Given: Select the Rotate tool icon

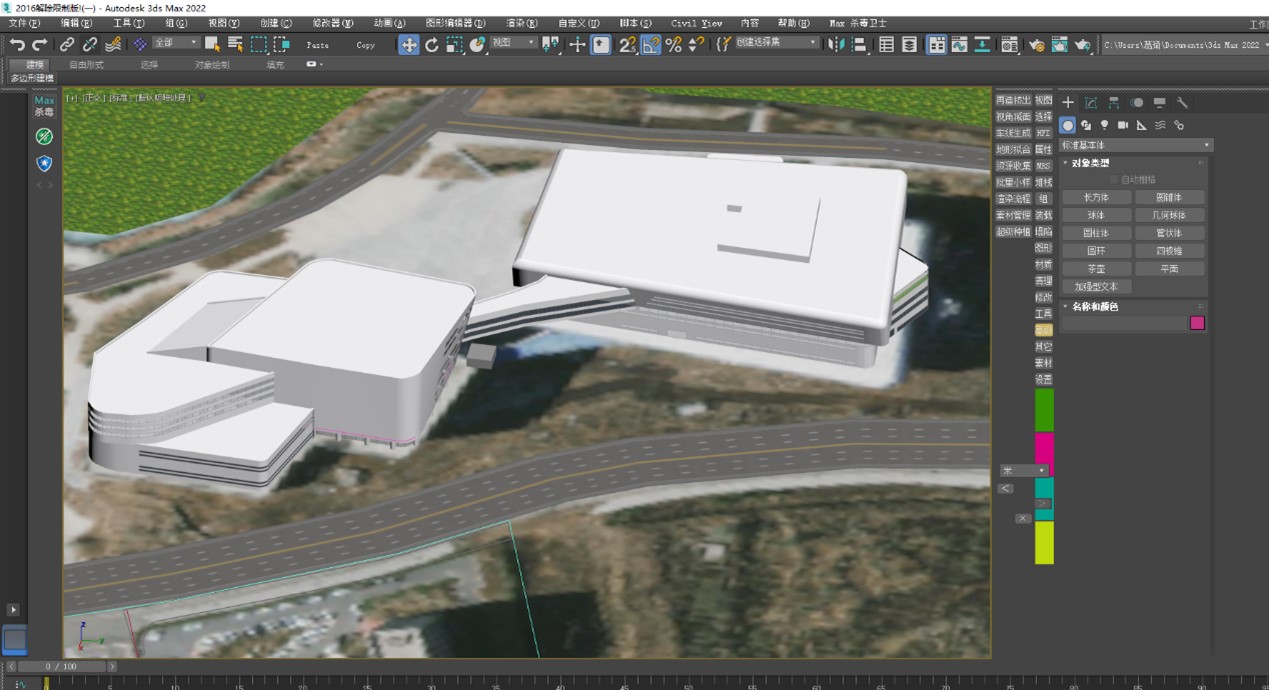Looking at the screenshot, I should point(432,45).
